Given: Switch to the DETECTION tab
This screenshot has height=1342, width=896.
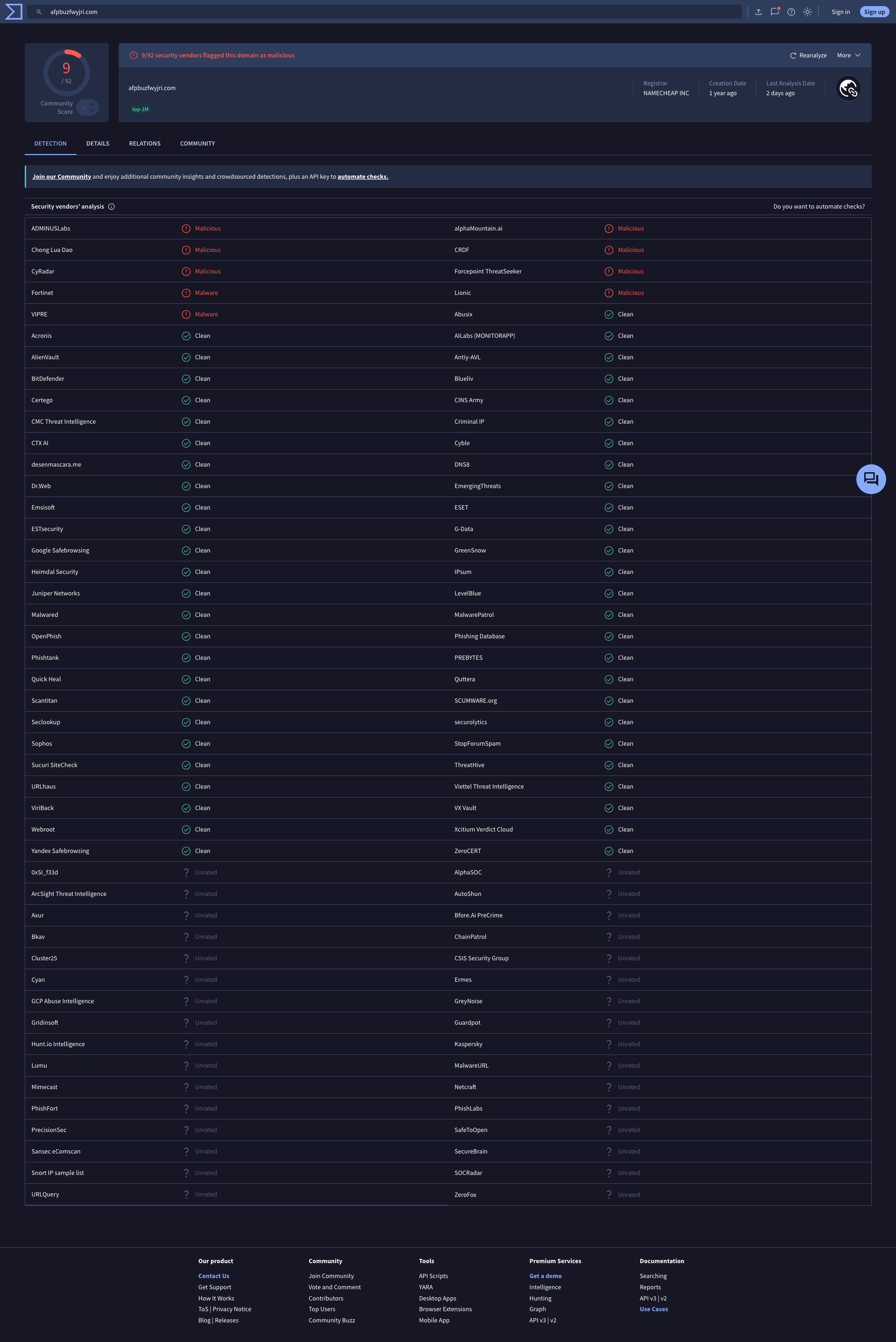Looking at the screenshot, I should coord(50,143).
